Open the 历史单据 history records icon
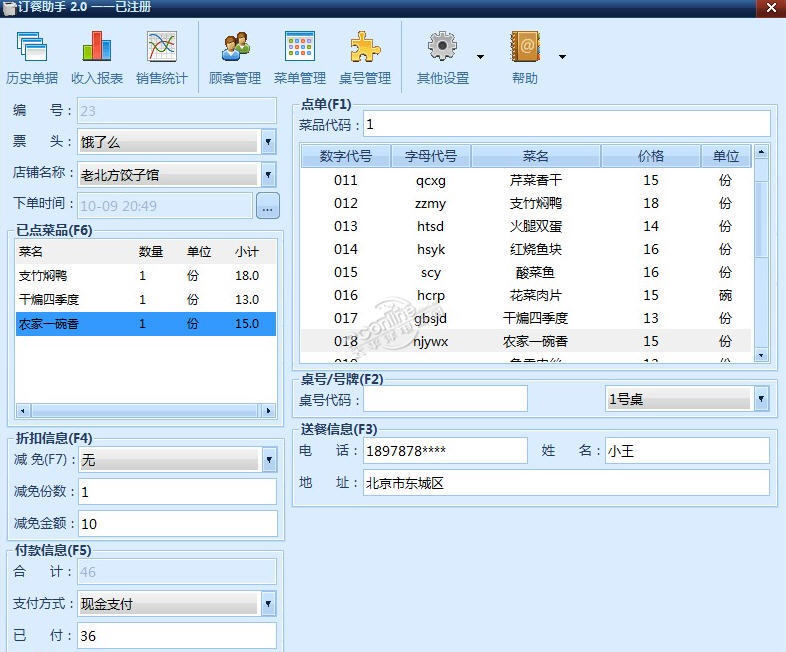The height and width of the screenshot is (652, 786). tap(32, 47)
